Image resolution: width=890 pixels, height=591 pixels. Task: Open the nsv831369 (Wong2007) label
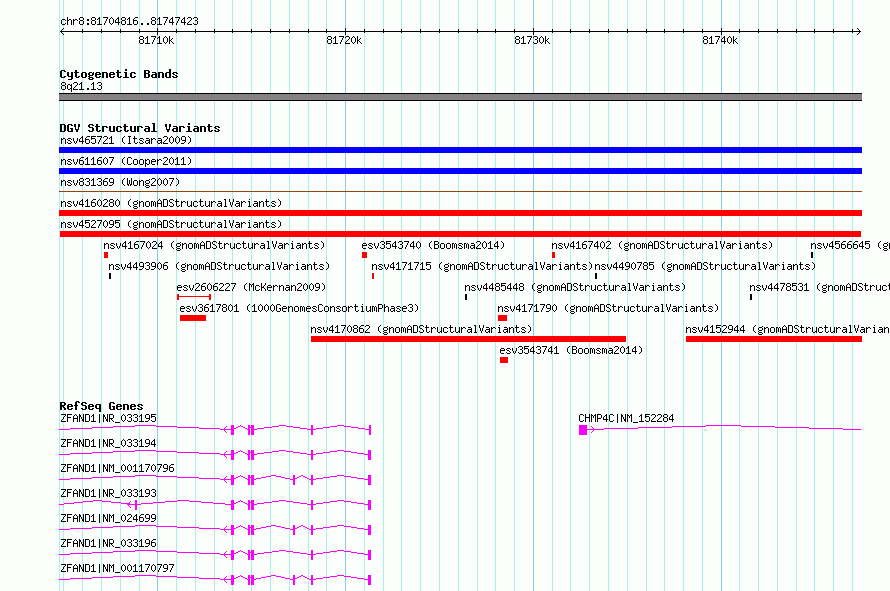pyautogui.click(x=120, y=182)
